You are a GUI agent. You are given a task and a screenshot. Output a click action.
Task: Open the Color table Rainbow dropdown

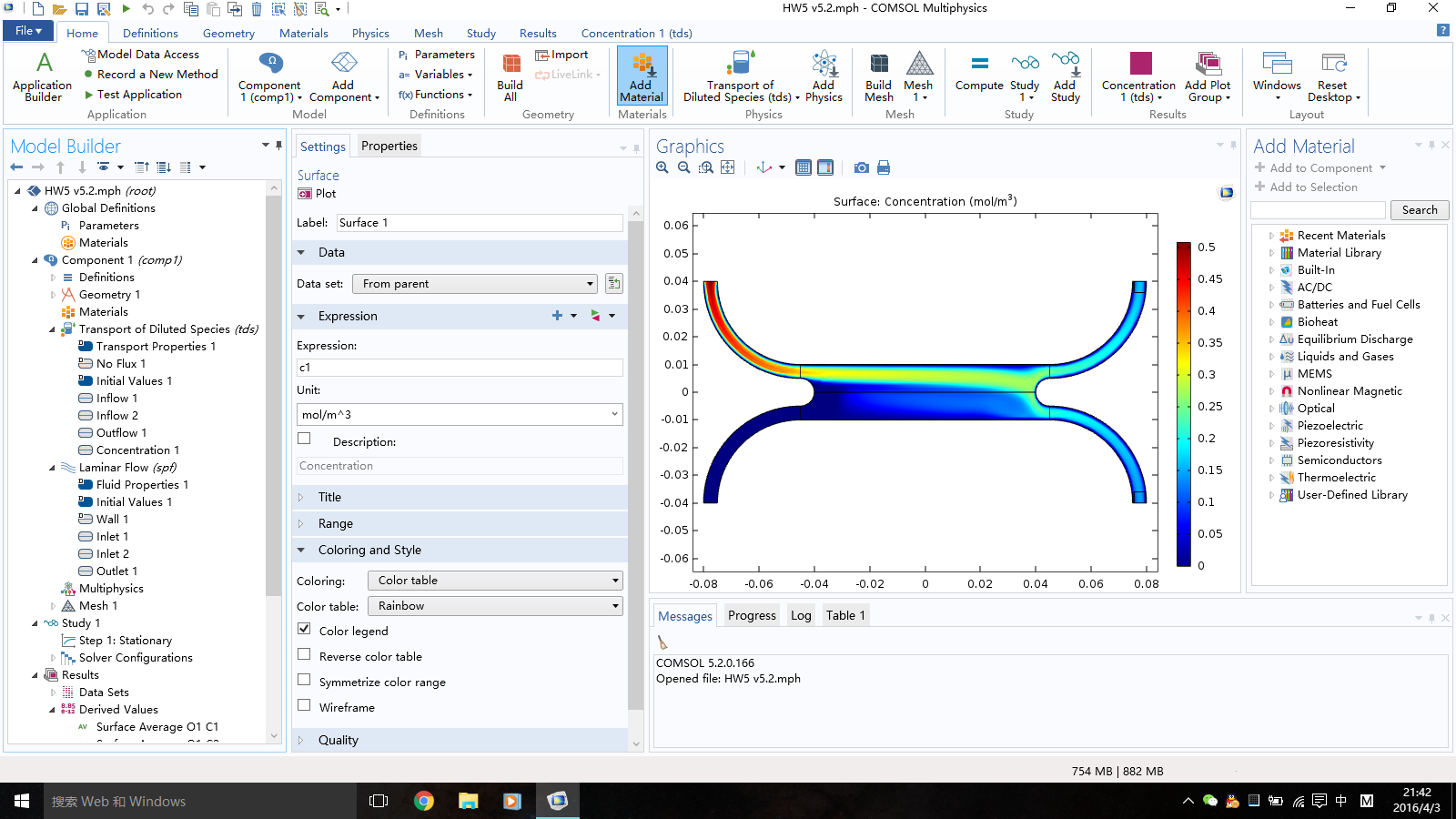495,606
